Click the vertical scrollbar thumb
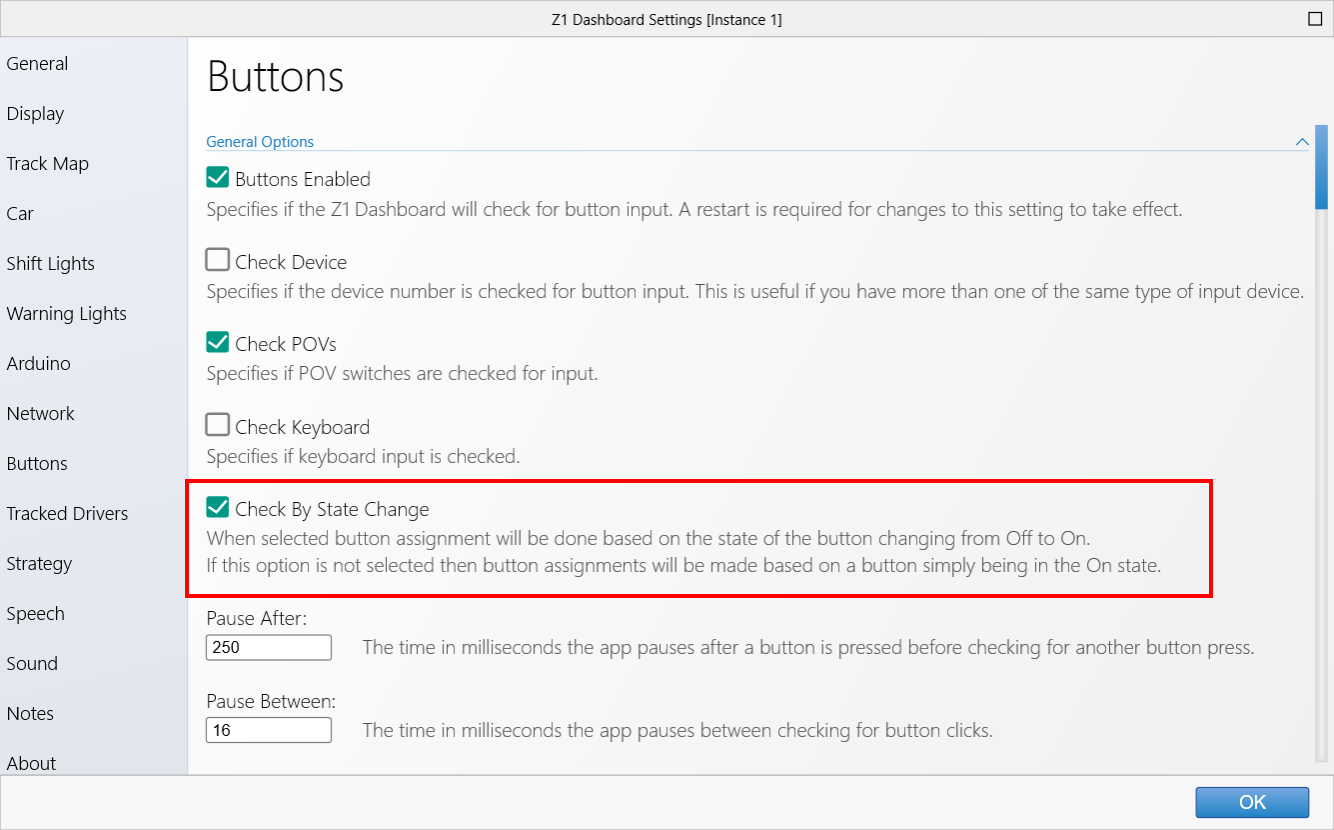1334x830 pixels. click(x=1322, y=166)
